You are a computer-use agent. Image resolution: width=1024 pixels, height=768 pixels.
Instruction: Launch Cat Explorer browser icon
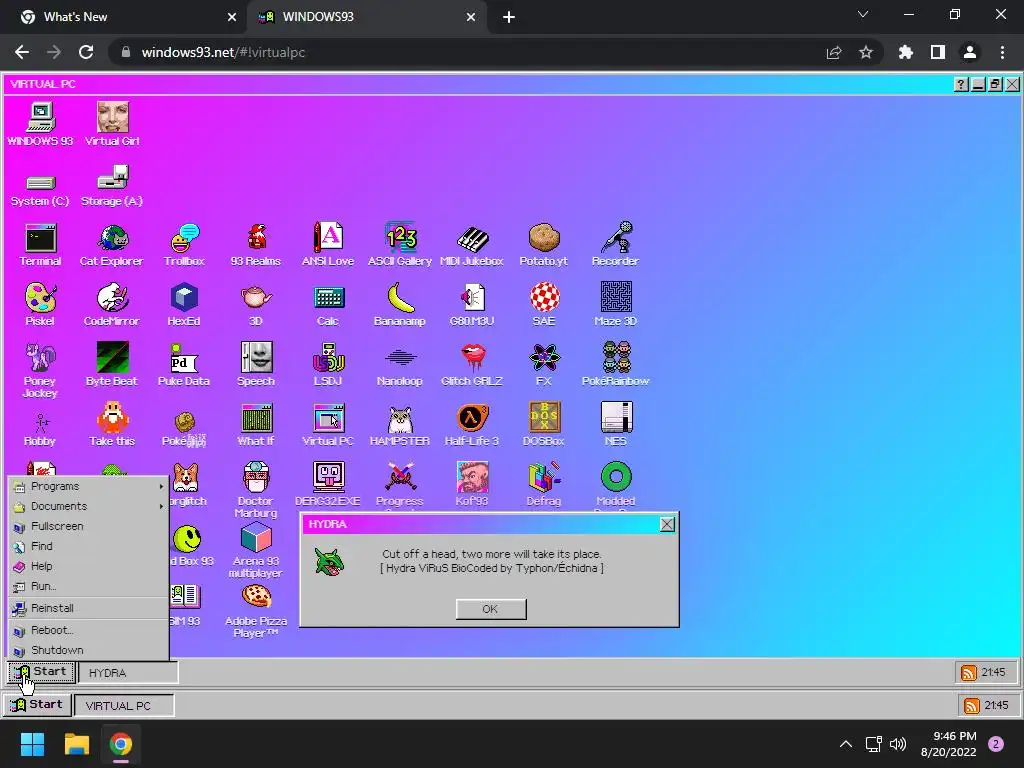pos(112,244)
